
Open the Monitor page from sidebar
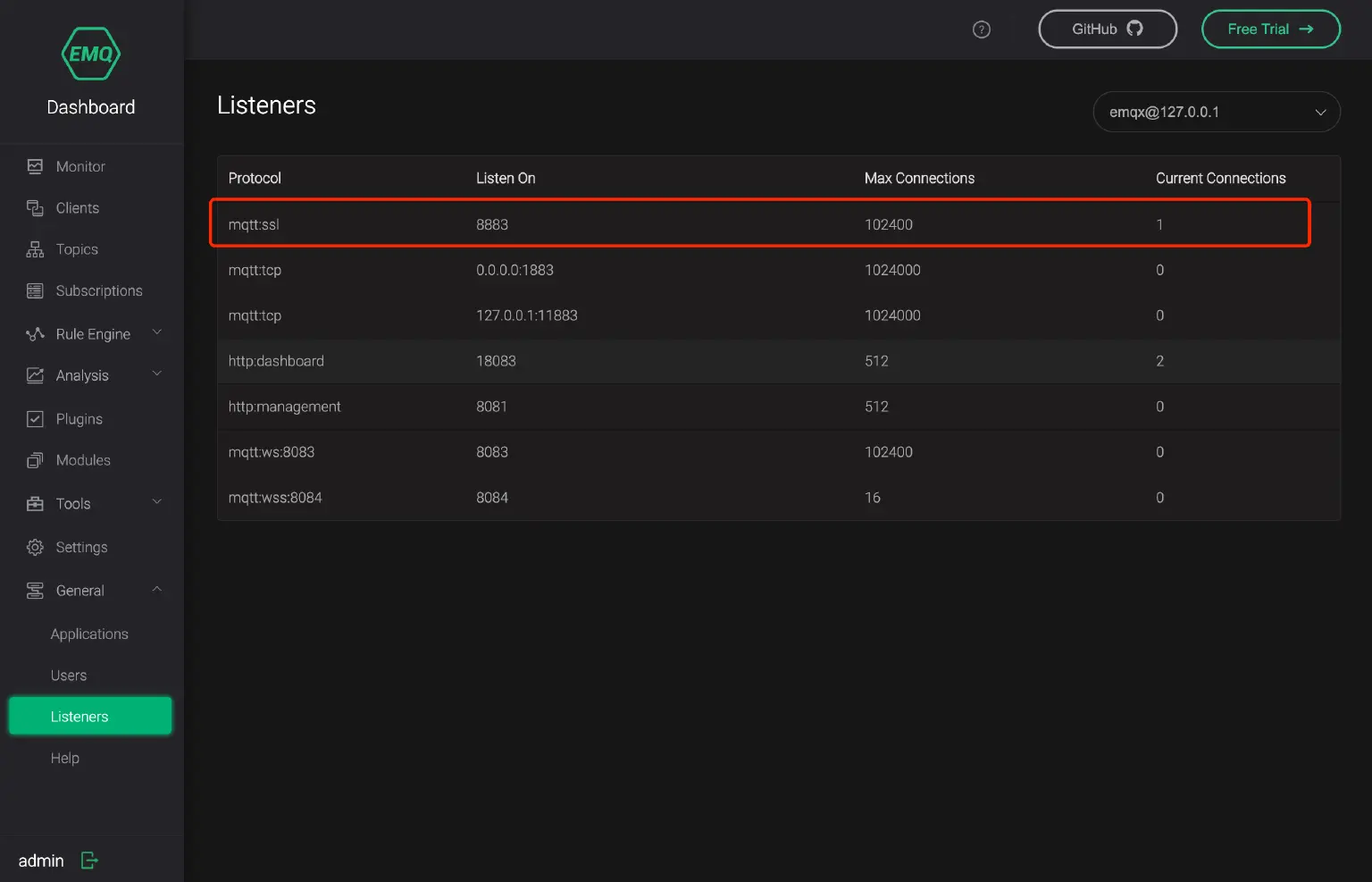[79, 166]
